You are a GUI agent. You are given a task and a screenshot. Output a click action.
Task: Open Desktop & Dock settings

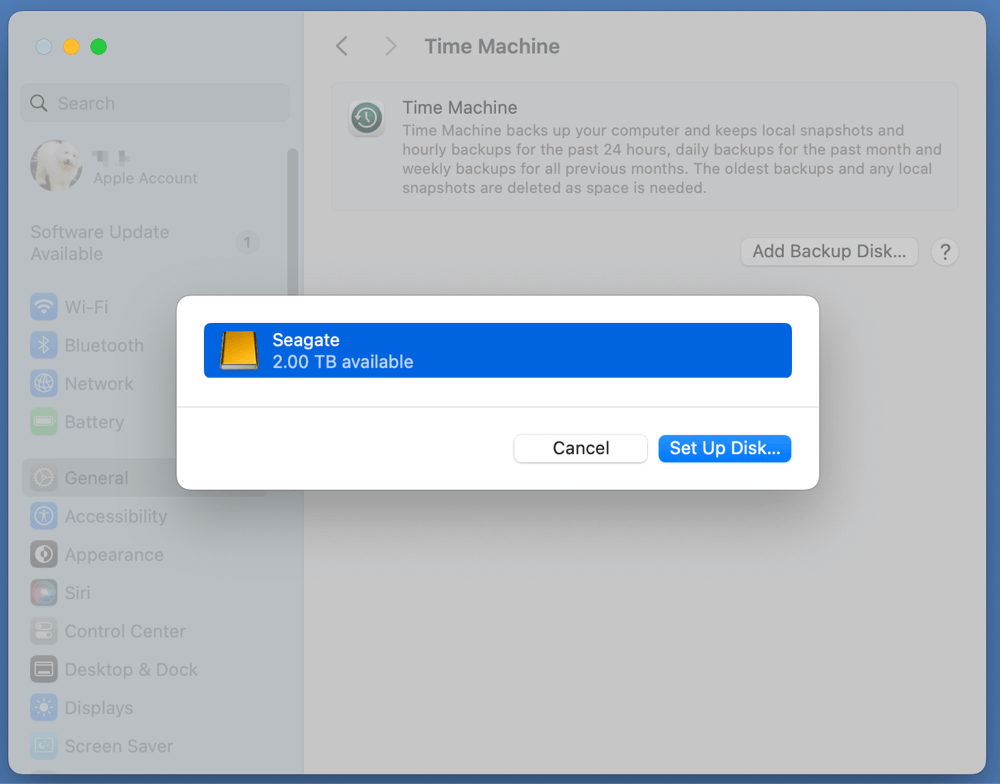[x=130, y=670]
